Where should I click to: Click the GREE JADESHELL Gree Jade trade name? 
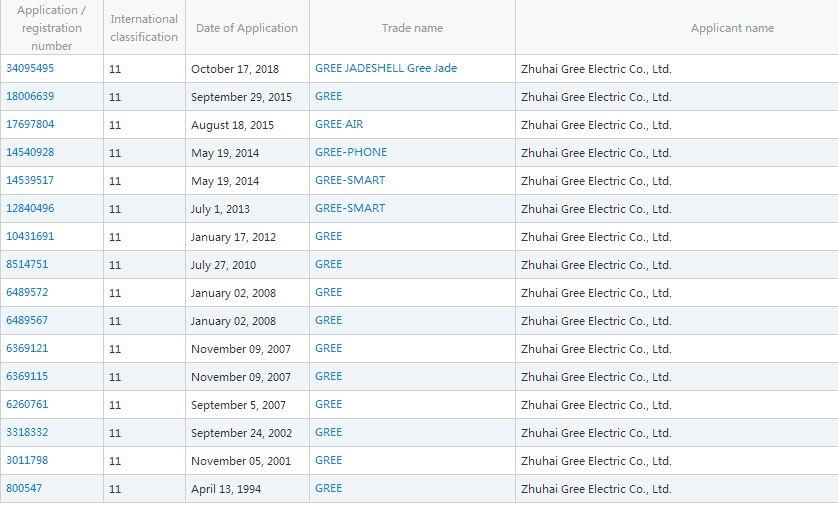coord(386,68)
